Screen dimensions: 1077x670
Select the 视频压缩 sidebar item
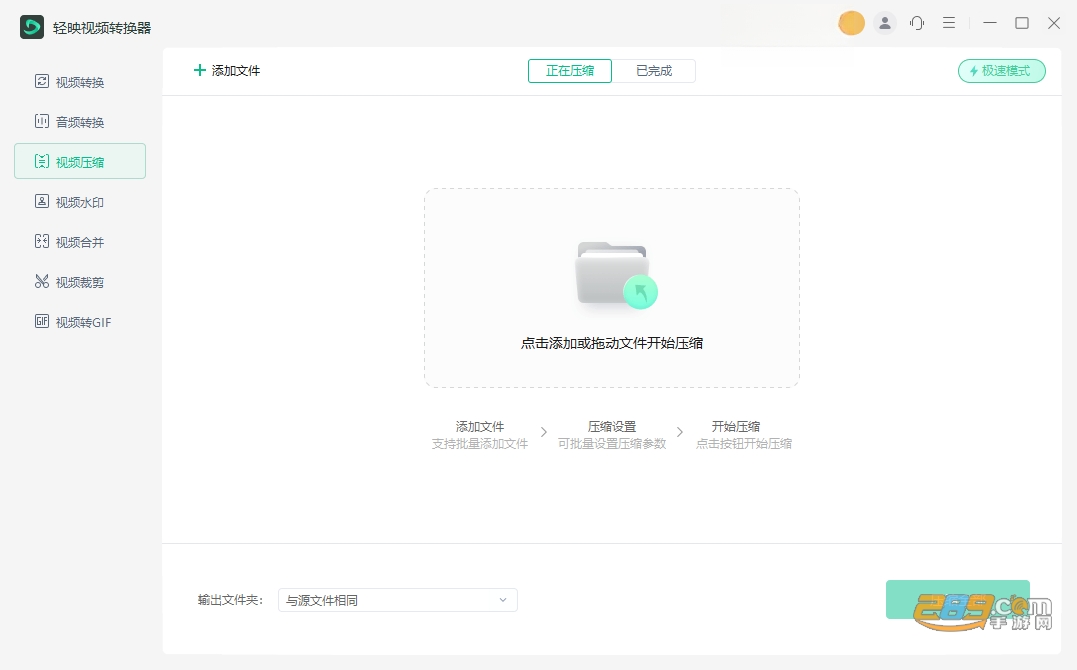(80, 161)
